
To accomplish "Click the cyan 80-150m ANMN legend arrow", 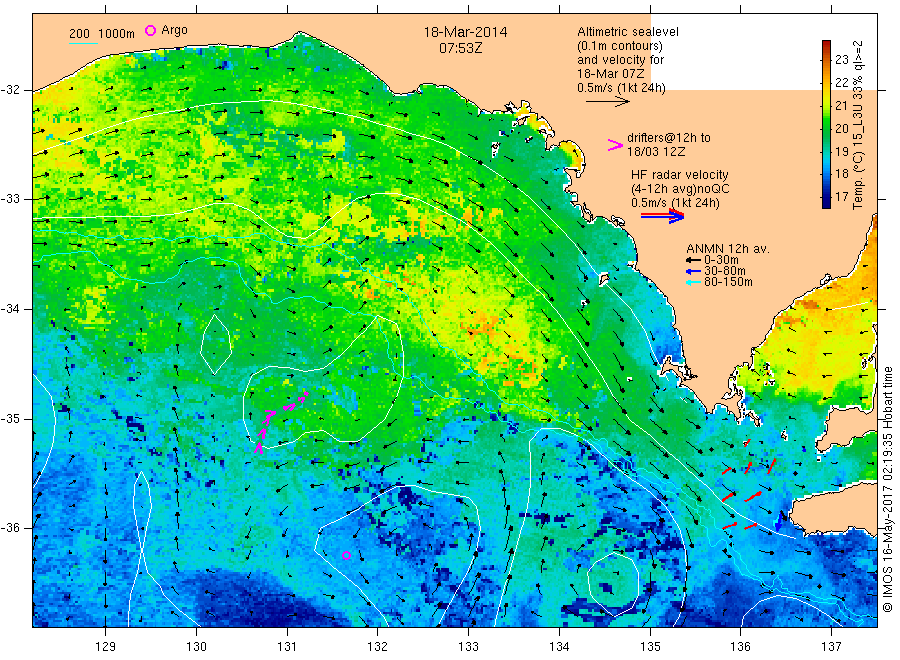I will click(x=693, y=282).
